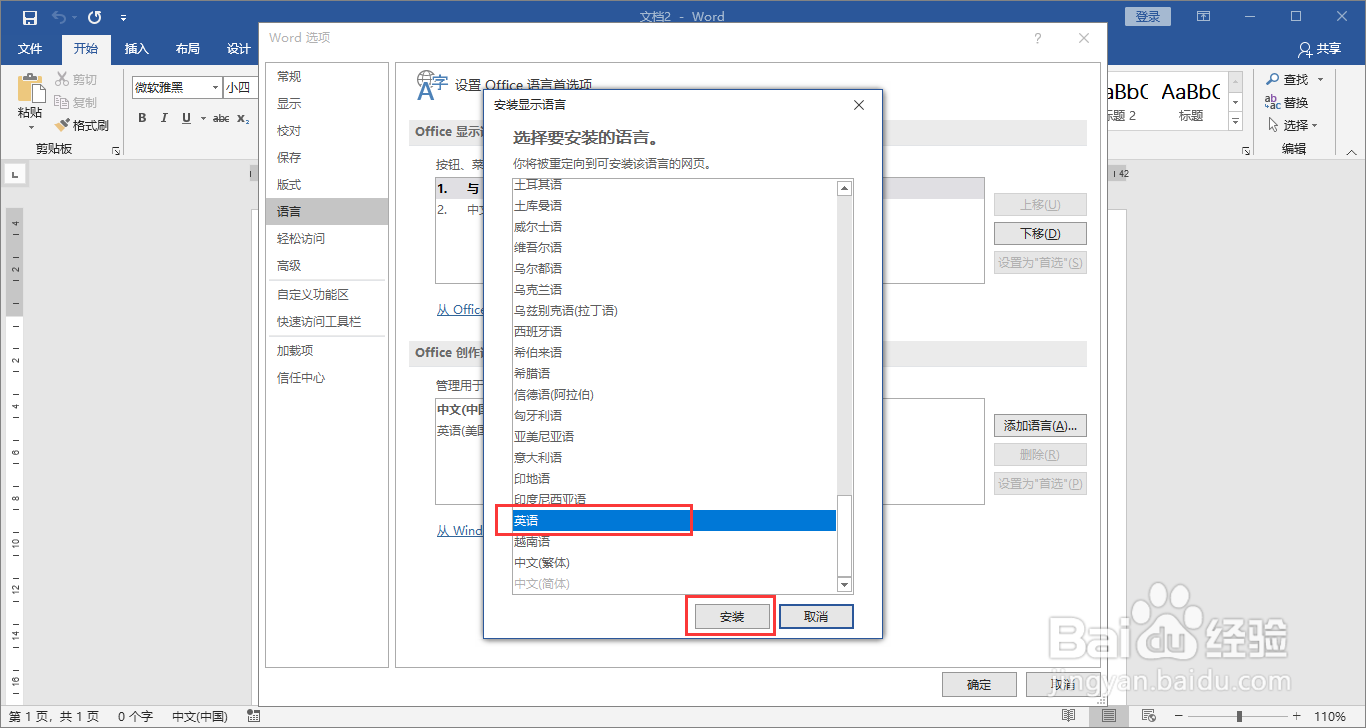This screenshot has height=728, width=1366.
Task: Click the Cut (剪切) scissors icon
Action: tap(62, 80)
